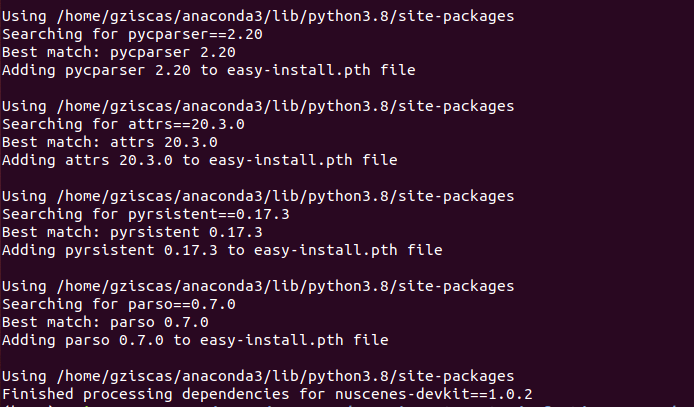This screenshot has height=407, width=694.
Task: Click 'Adding attrs 20.3.0' output line
Action: click(199, 160)
